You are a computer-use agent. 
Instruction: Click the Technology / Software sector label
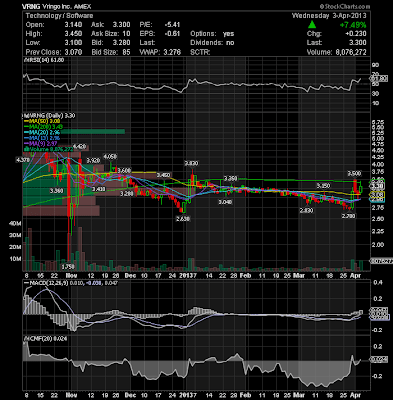point(59,16)
